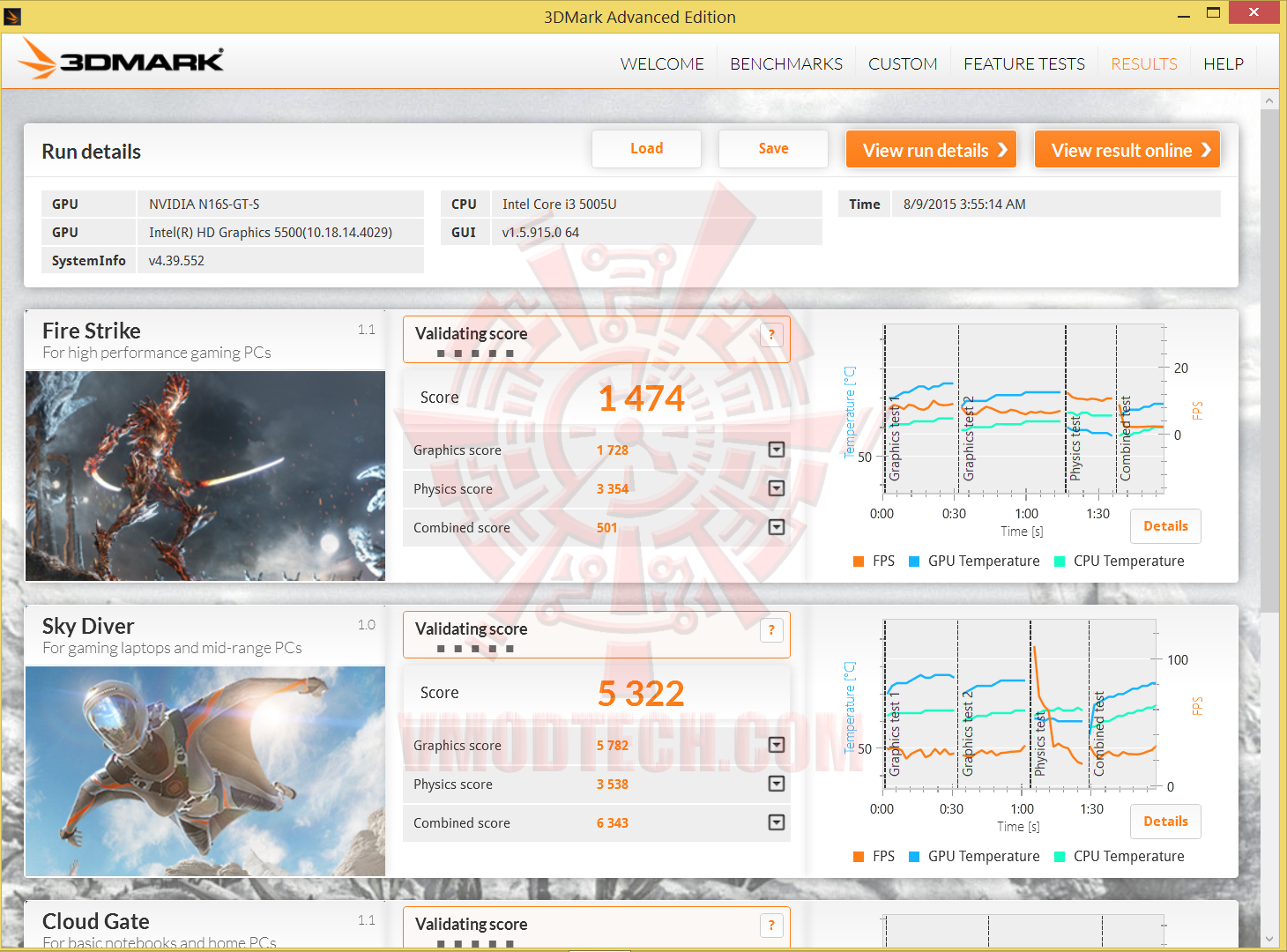Expand Sky Diver Physics score details

tap(777, 784)
